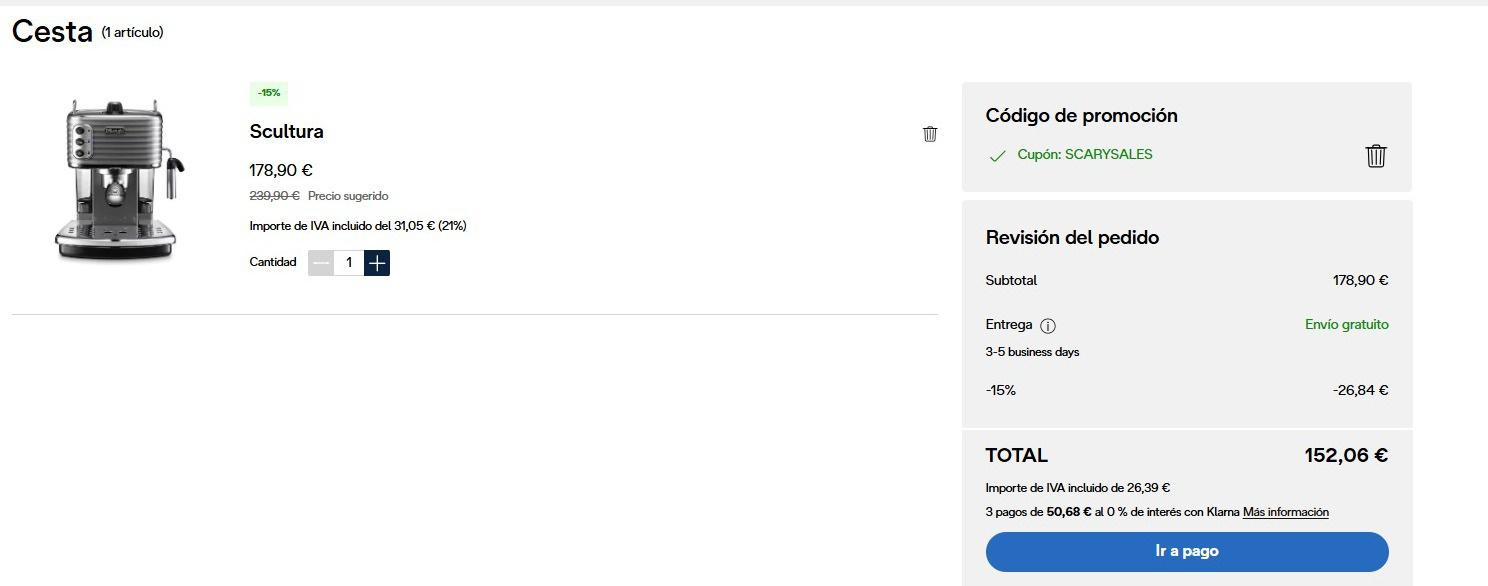Click the green -15% discount badge

pos(269,93)
